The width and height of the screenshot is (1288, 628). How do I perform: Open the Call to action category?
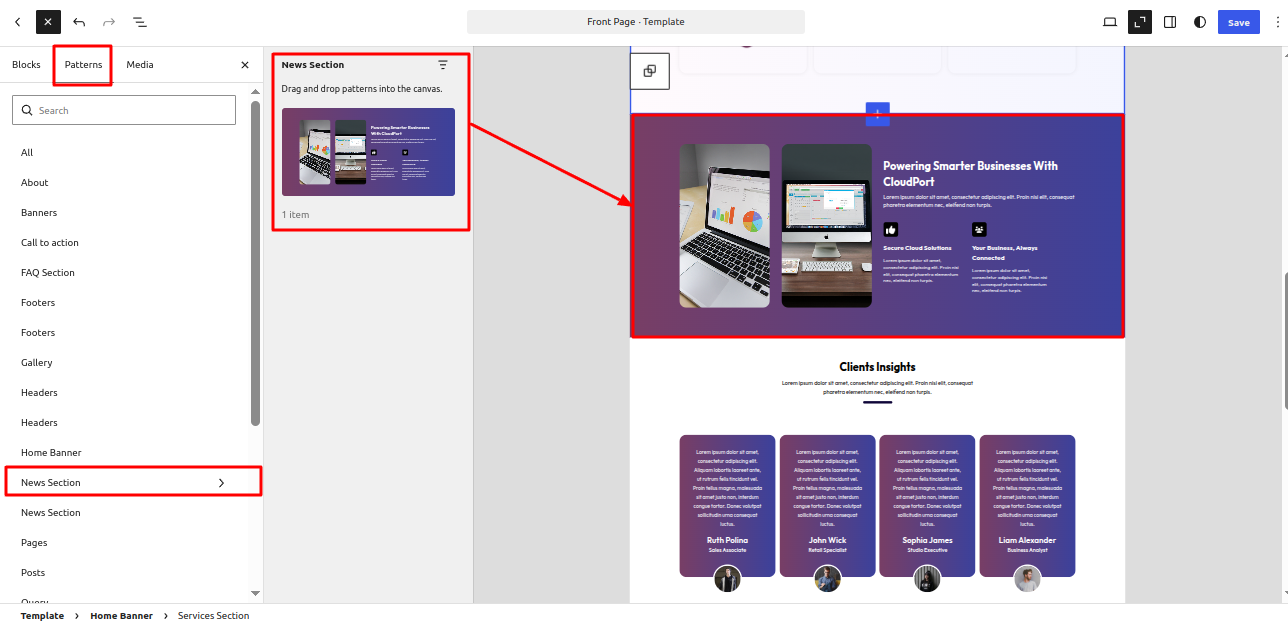[50, 242]
